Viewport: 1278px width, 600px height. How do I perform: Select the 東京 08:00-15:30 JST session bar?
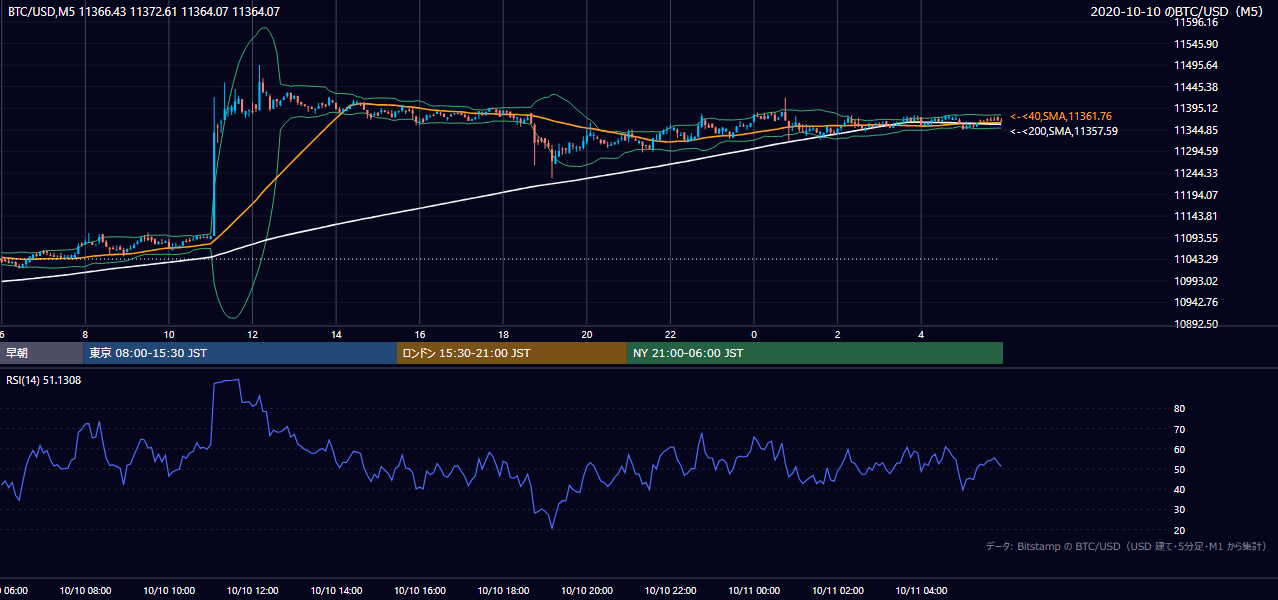[x=240, y=353]
